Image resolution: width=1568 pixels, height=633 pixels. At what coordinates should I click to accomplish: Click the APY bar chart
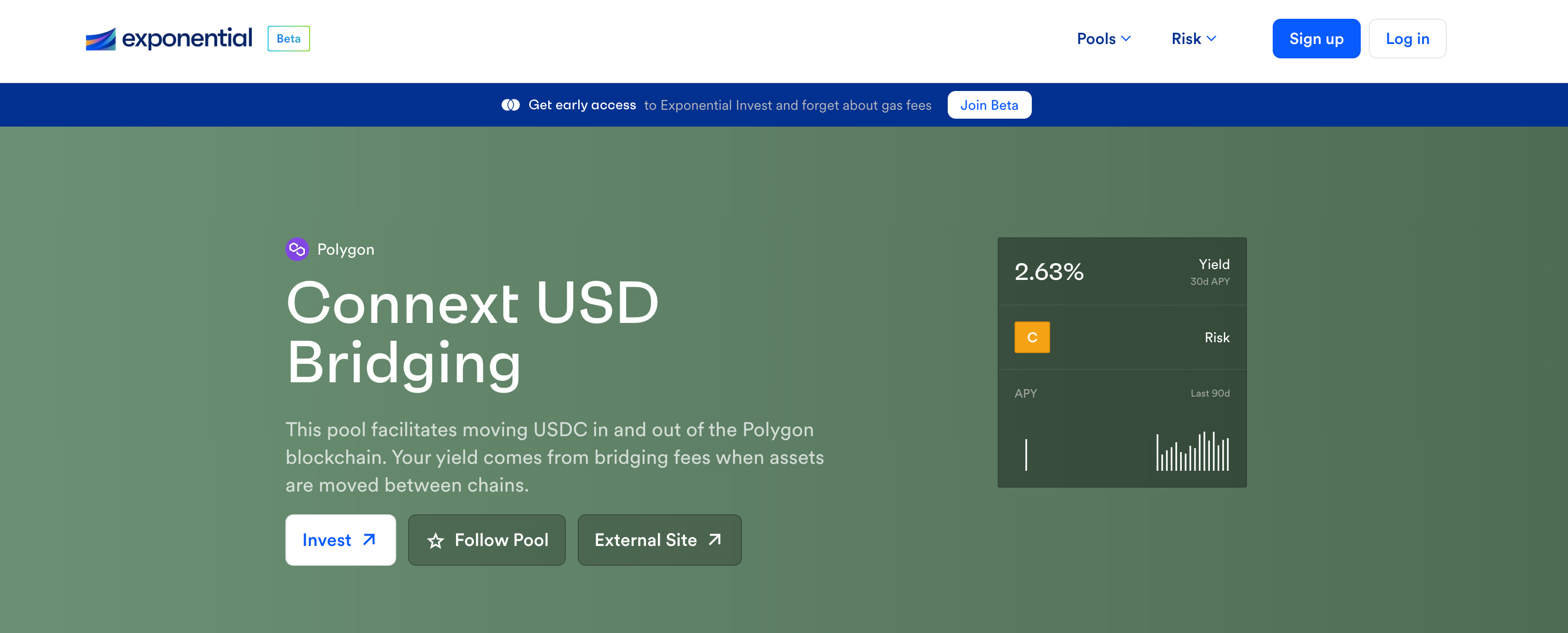(1191, 452)
